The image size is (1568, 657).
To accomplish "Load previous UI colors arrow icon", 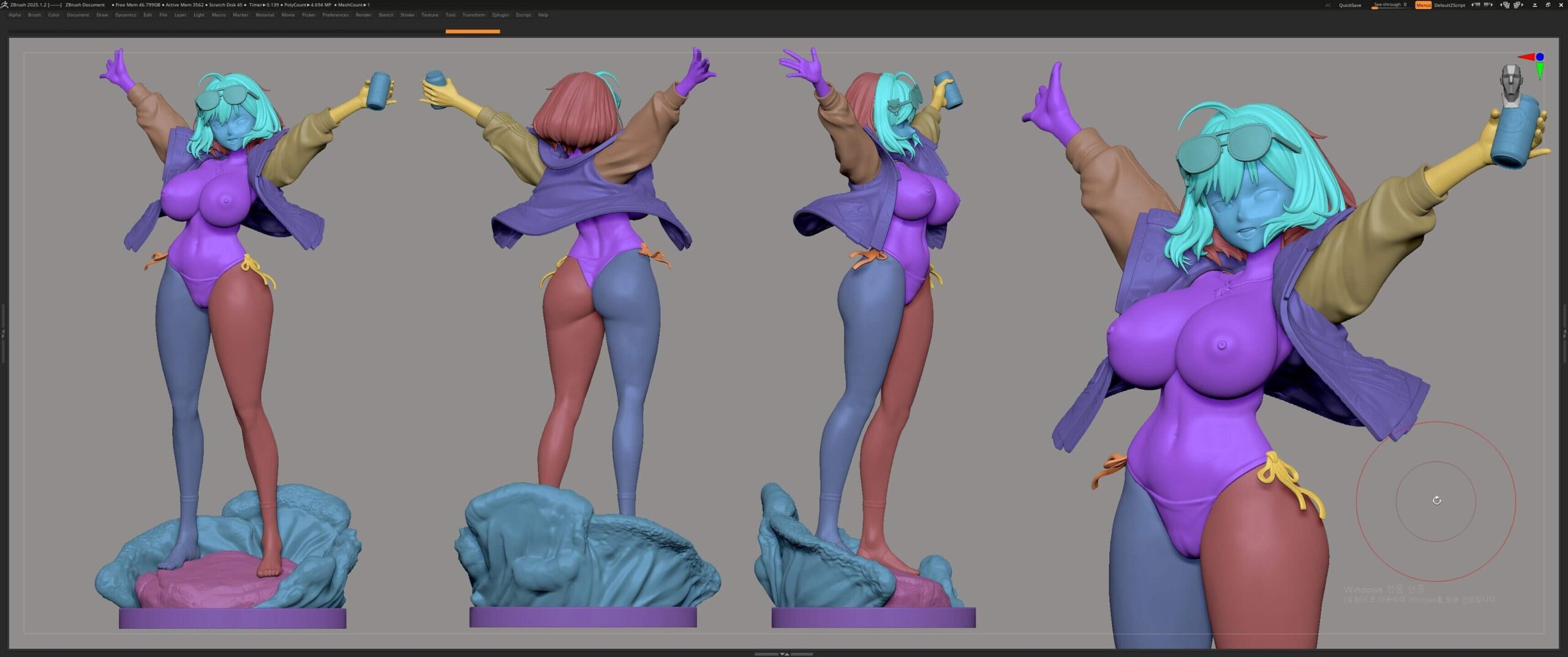I will click(1476, 5).
